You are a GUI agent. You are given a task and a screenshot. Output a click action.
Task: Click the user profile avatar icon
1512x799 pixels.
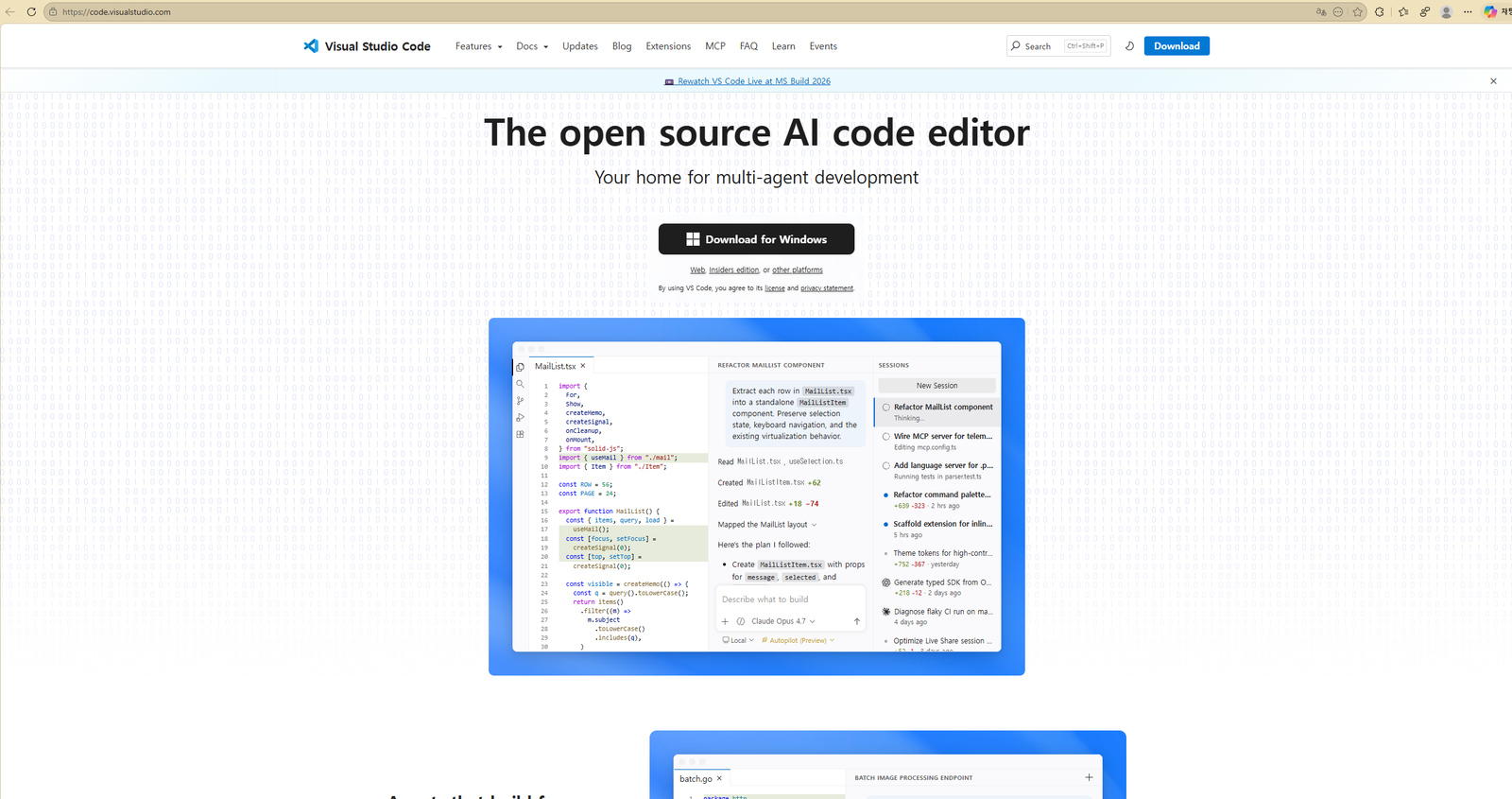pos(1447,12)
